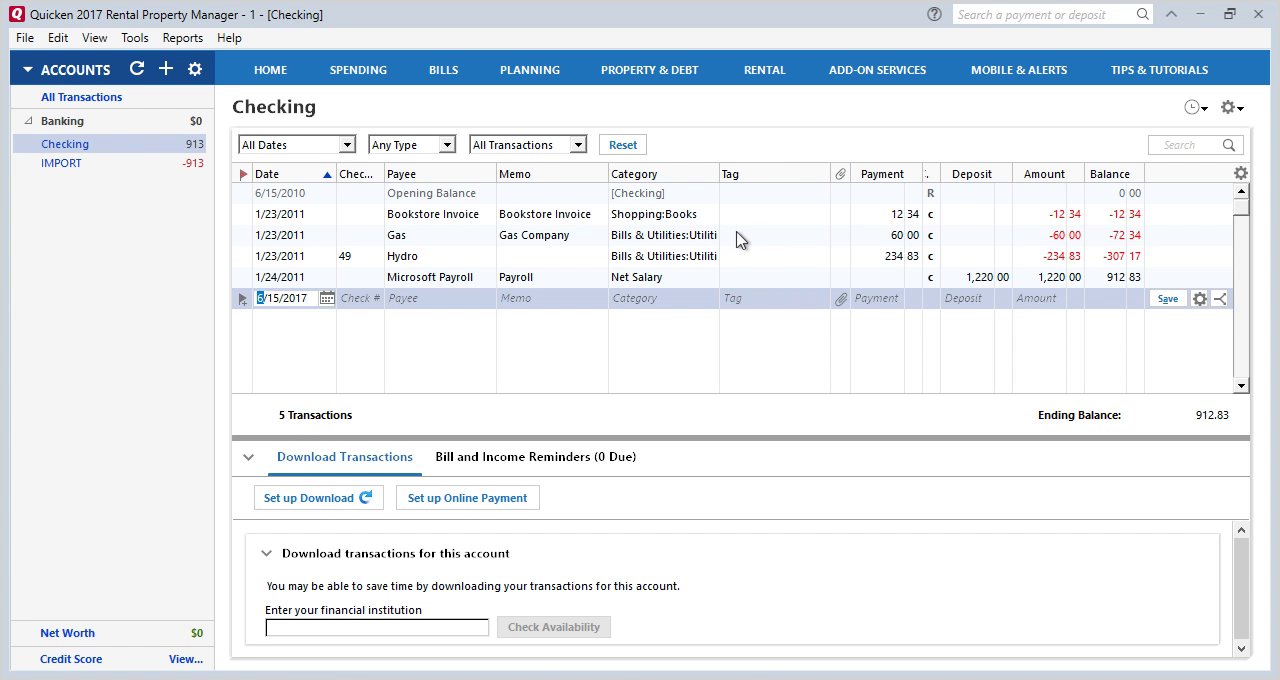The width and height of the screenshot is (1280, 680).
Task: Split the new transaction with split icon
Action: click(x=1219, y=298)
